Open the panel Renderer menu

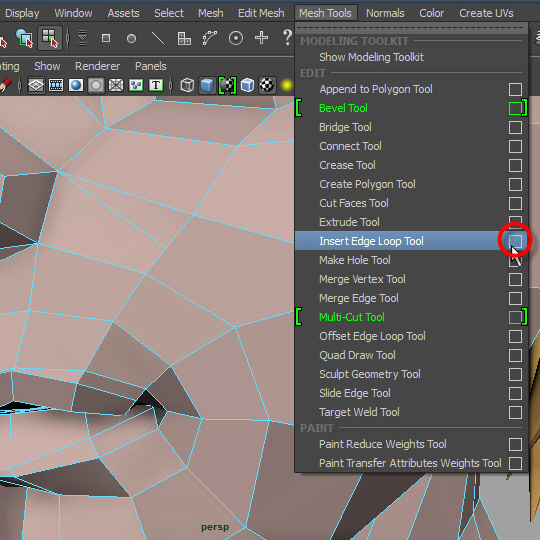[x=97, y=66]
